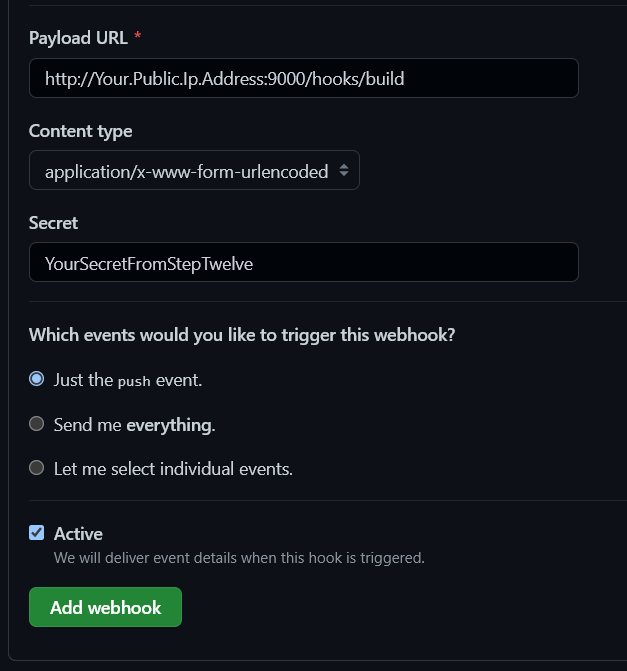Image resolution: width=627 pixels, height=671 pixels.
Task: Click the bold "Active" label text
Action: tap(78, 534)
